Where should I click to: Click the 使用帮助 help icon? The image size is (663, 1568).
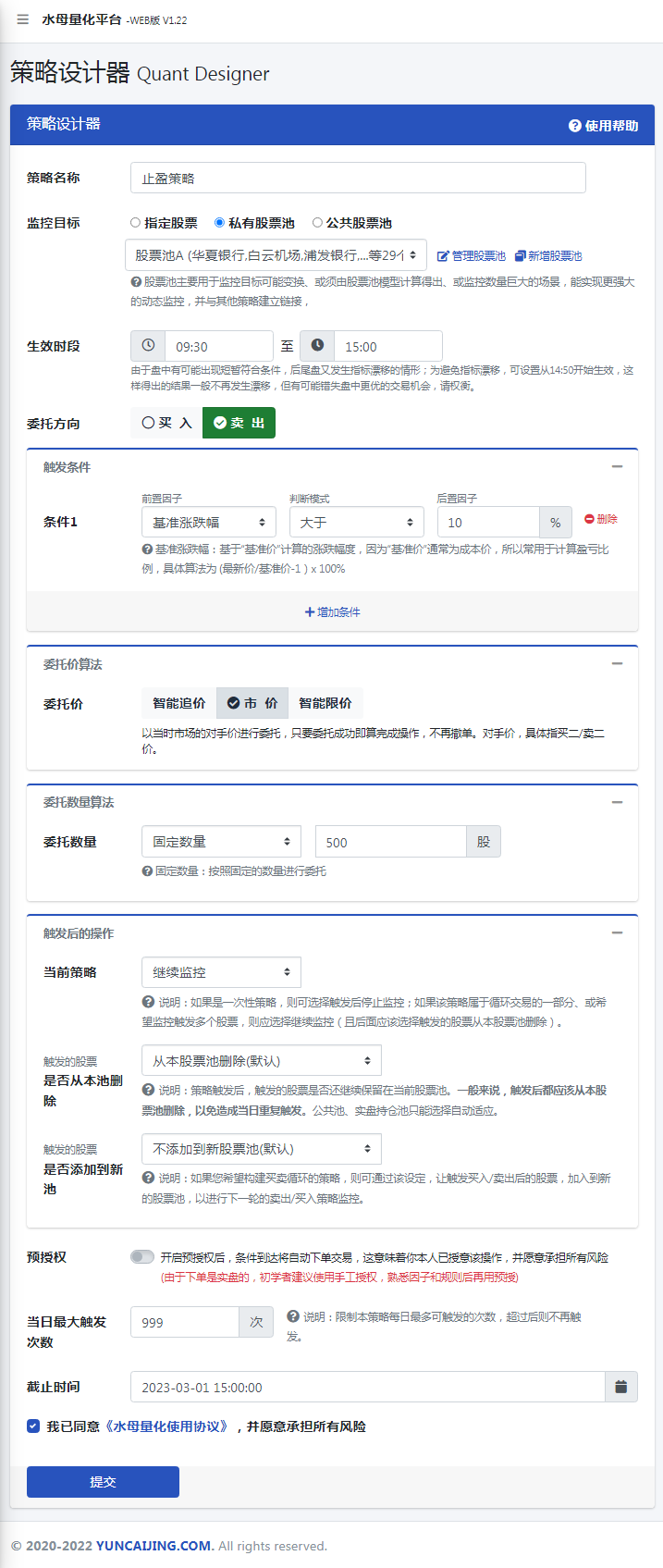tap(574, 126)
